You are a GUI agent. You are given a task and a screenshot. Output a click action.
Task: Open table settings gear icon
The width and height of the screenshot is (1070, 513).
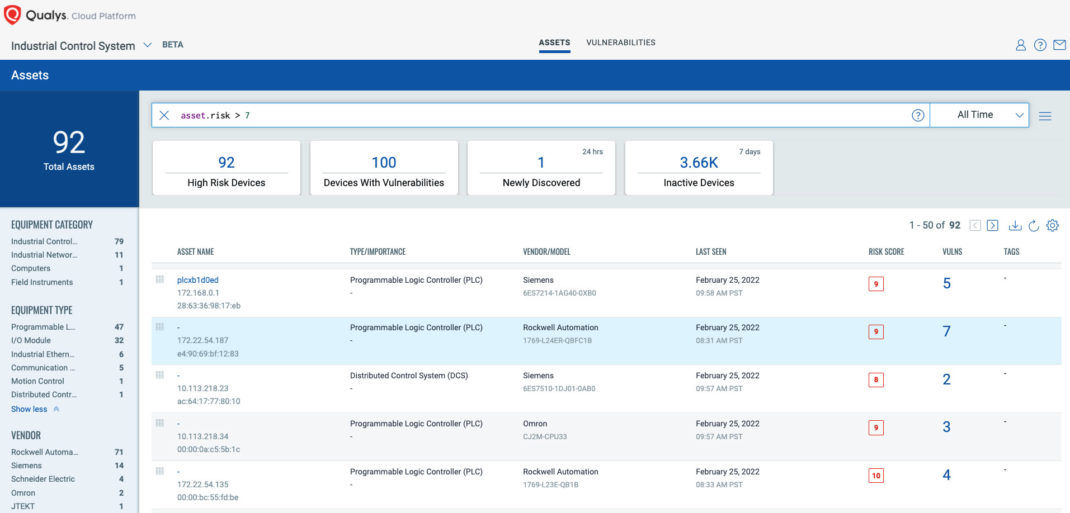1052,225
